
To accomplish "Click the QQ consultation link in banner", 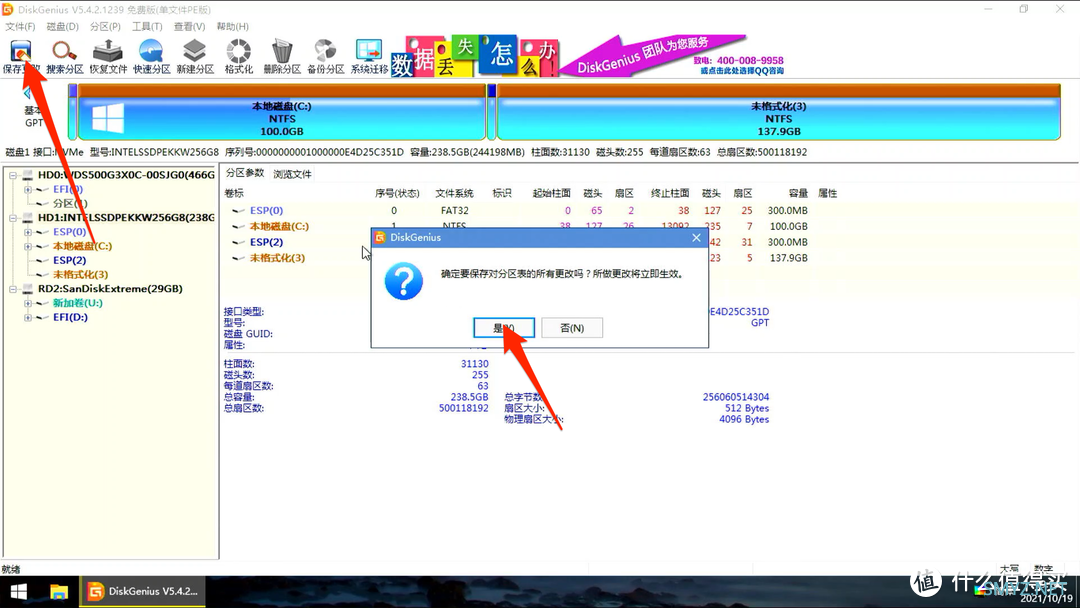I will click(742, 71).
